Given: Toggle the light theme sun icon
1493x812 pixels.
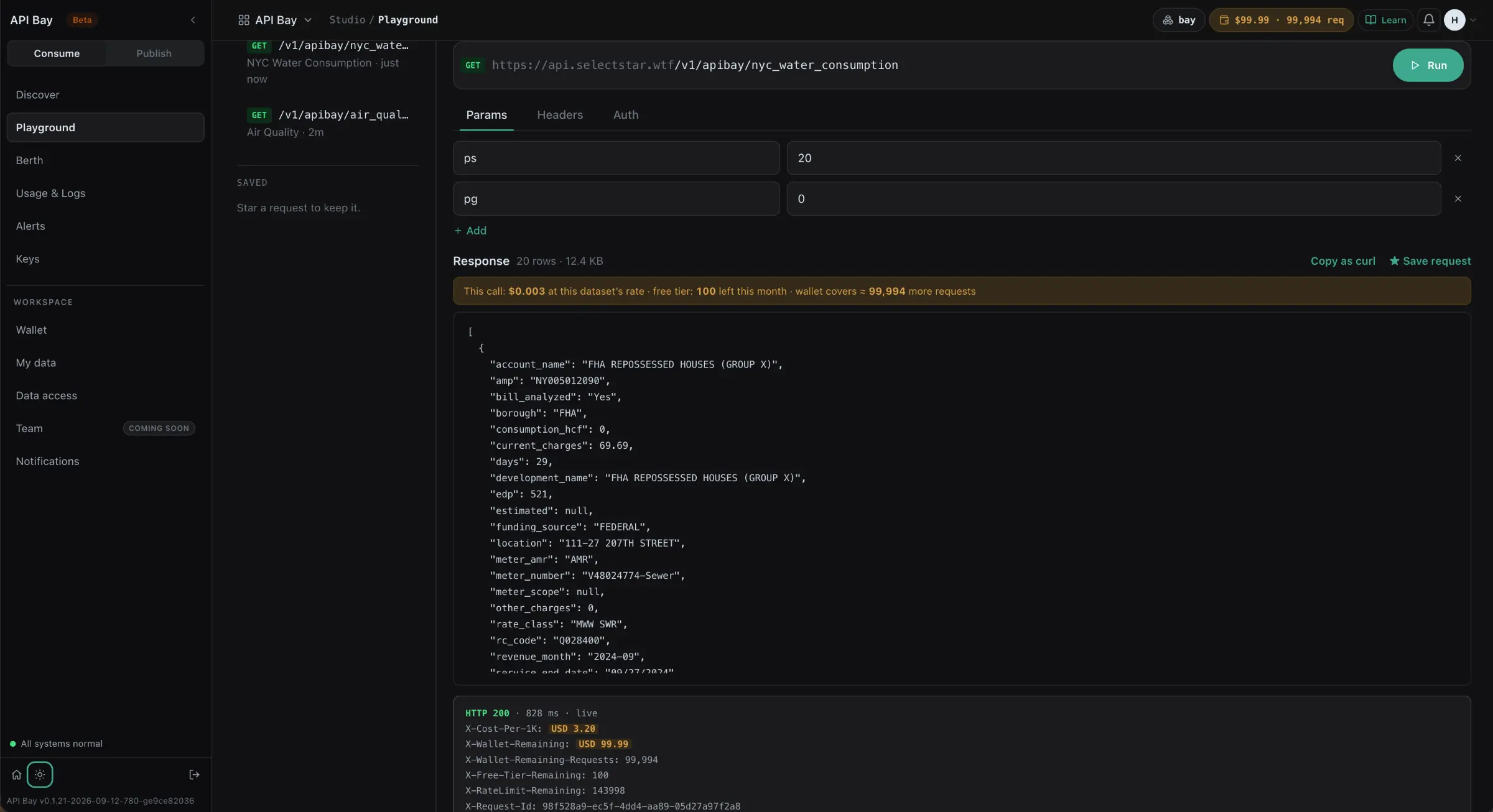Looking at the screenshot, I should coord(40,775).
